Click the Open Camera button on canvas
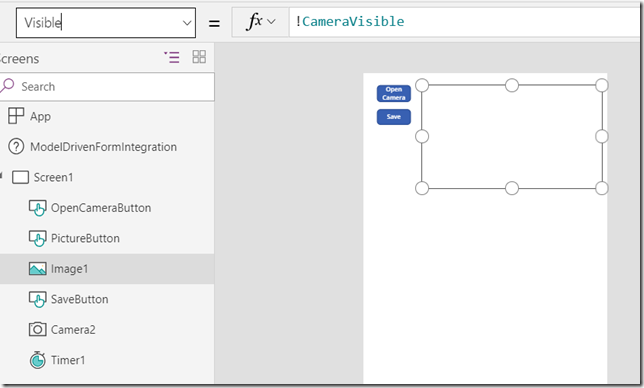Screen dimensions: 644x388 [x=394, y=94]
